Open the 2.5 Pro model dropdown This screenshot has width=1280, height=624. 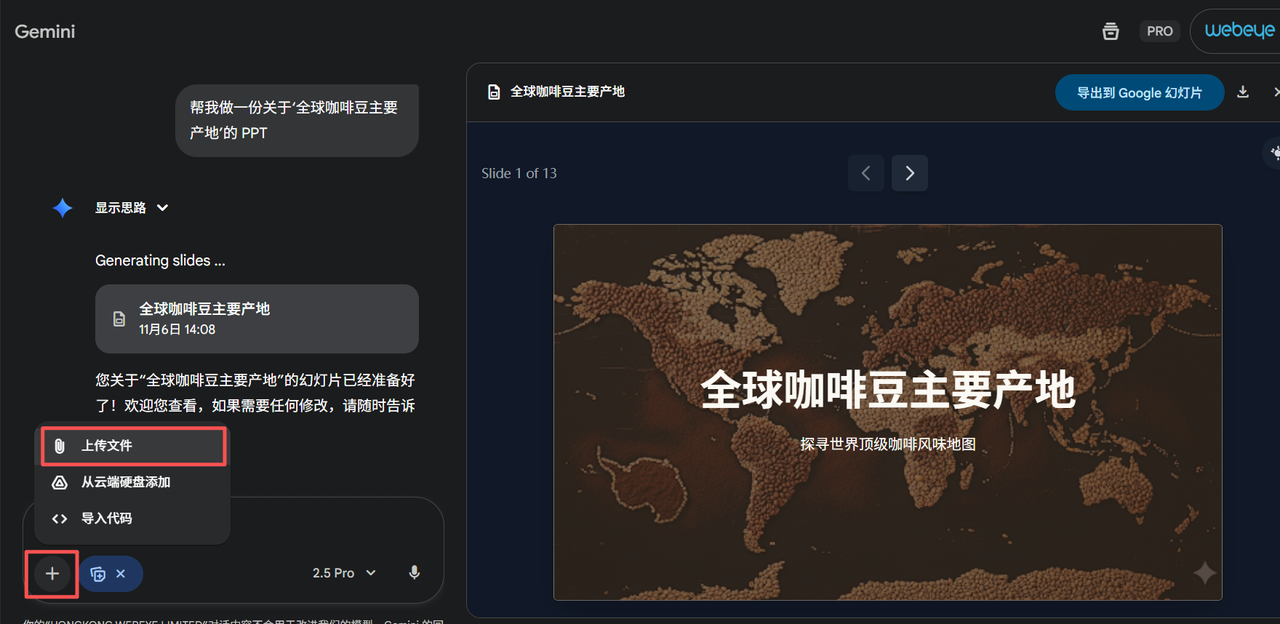tap(344, 573)
